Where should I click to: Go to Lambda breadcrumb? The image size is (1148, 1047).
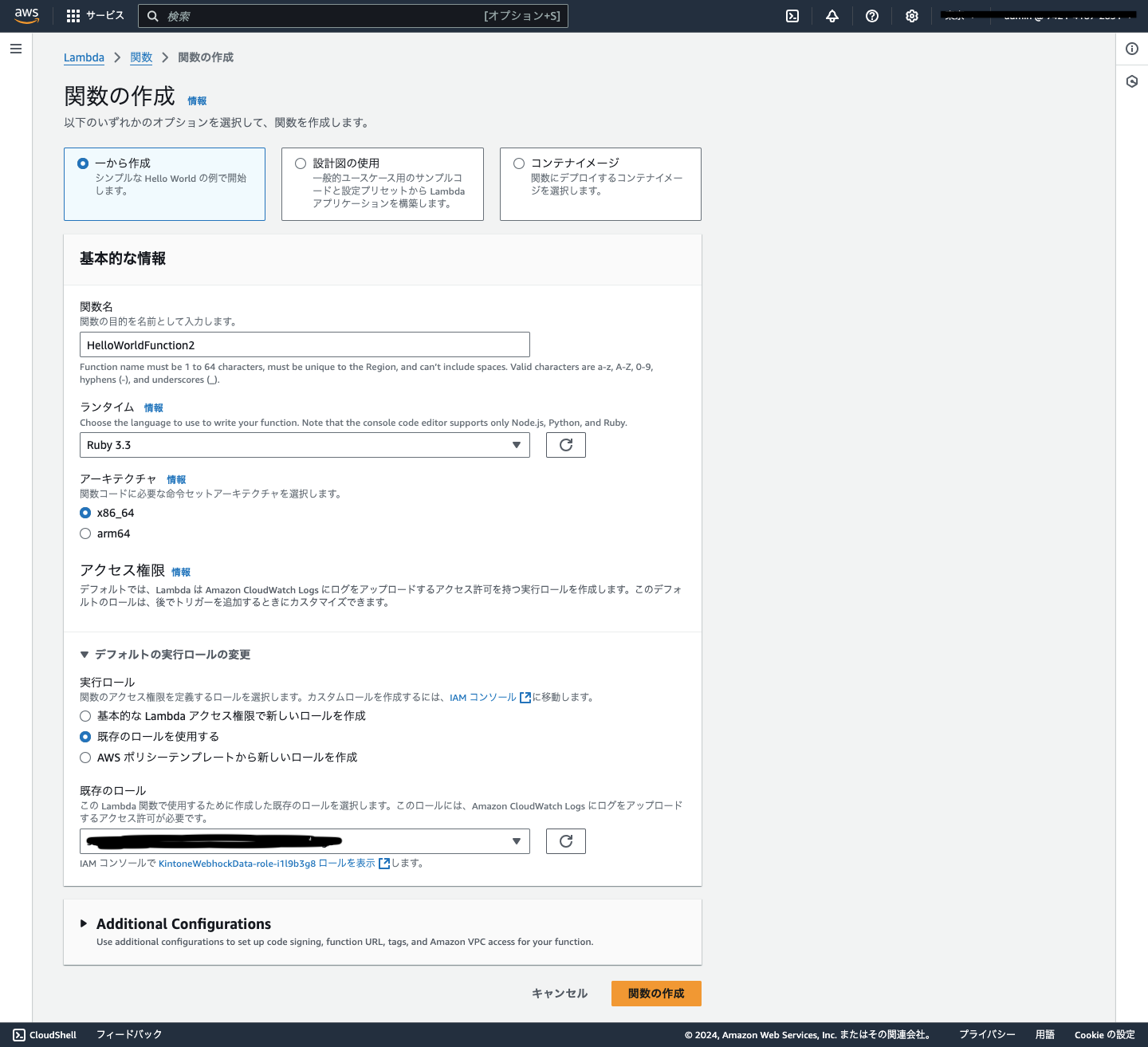click(x=84, y=57)
